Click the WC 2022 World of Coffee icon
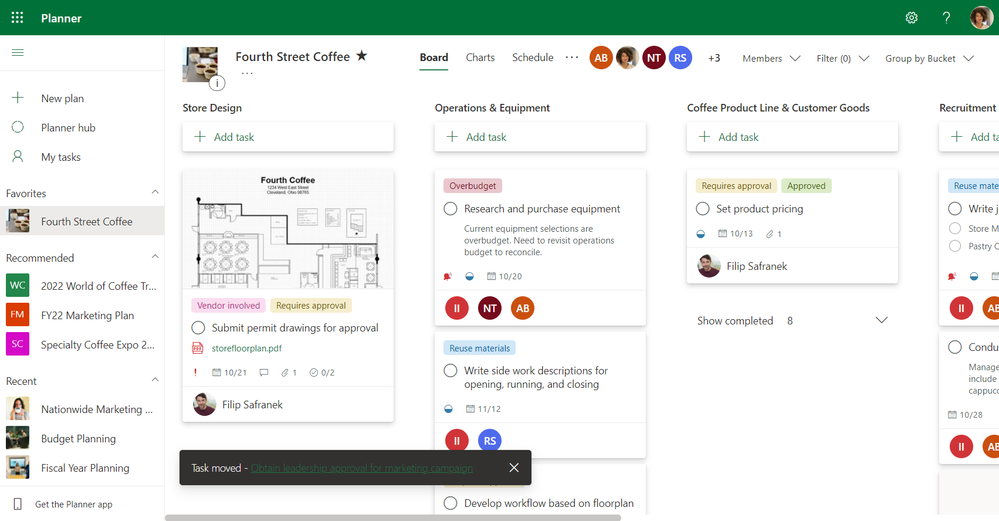Viewport: 999px width, 521px height. (18, 285)
